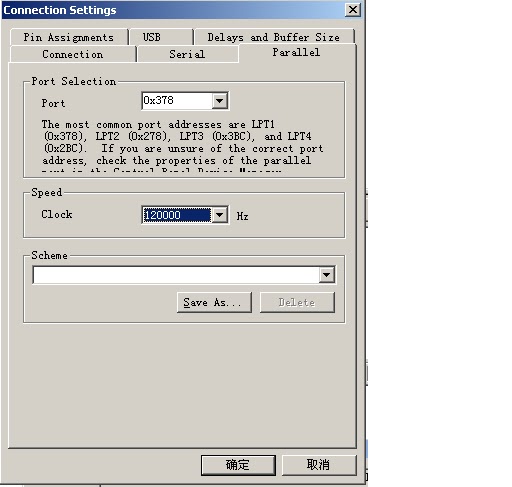Click the Port Selection group label
512x487 pixels.
click(x=74, y=81)
